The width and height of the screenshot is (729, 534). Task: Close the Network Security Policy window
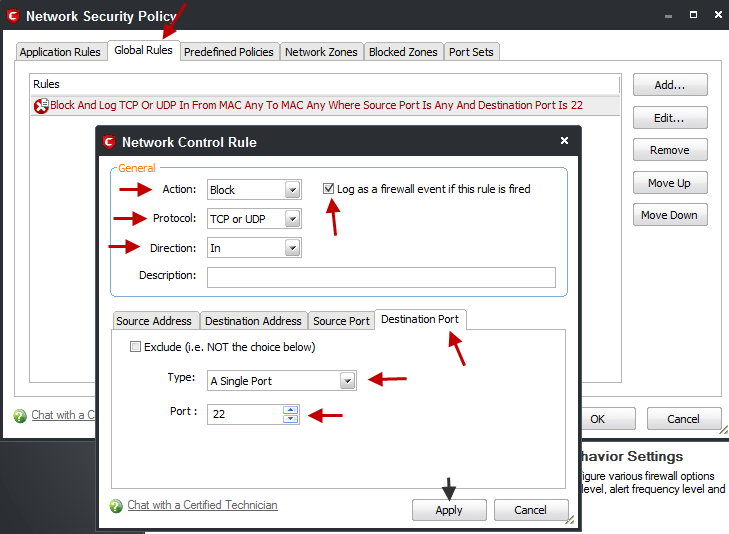click(x=718, y=14)
